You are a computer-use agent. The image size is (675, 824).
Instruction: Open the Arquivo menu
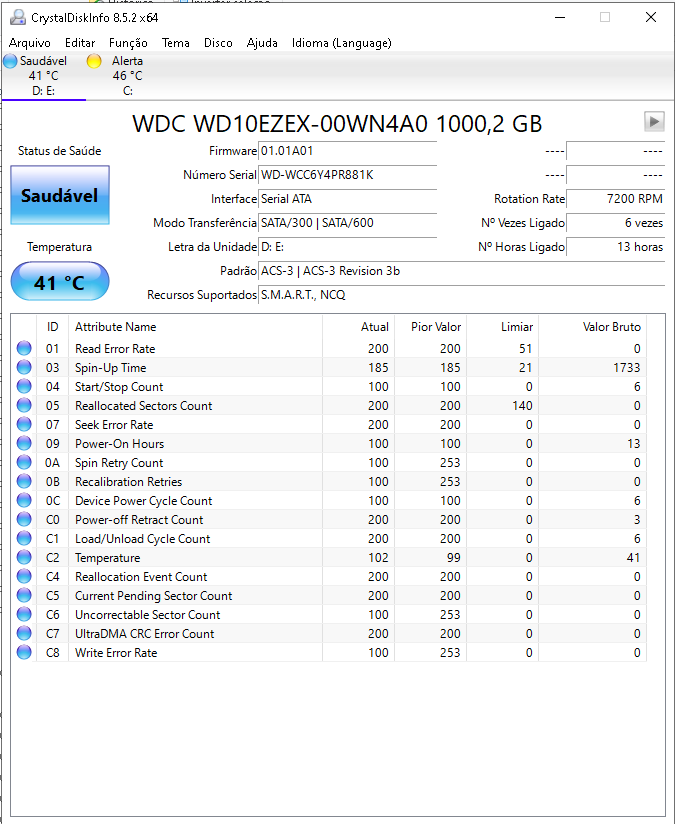coord(30,43)
